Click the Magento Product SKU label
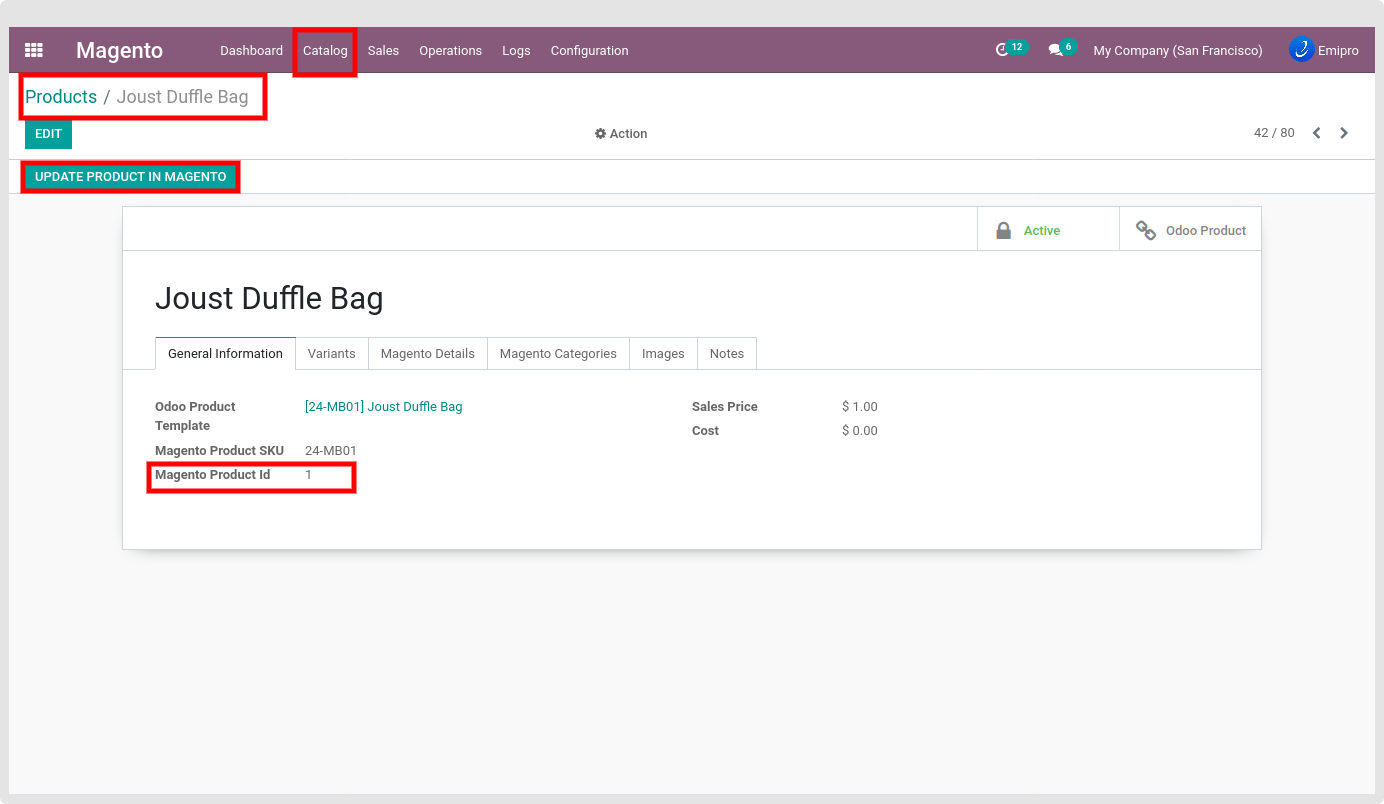This screenshot has height=804, width=1384. pyautogui.click(x=220, y=451)
